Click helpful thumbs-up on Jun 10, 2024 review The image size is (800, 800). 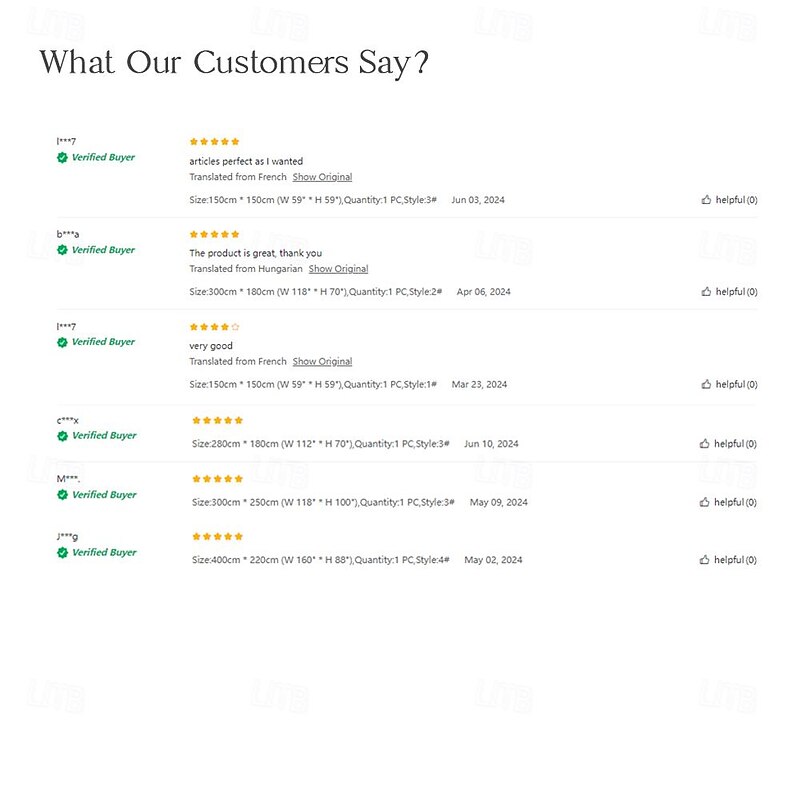coord(705,444)
